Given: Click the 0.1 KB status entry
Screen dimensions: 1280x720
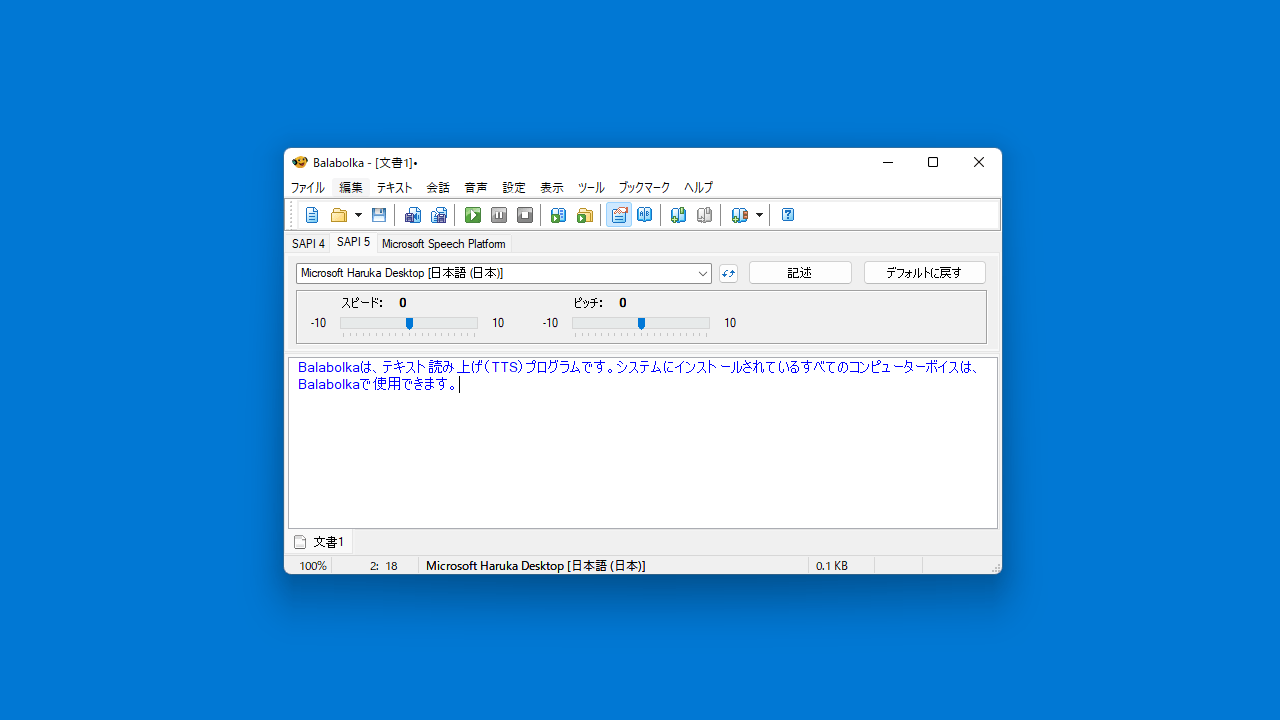Looking at the screenshot, I should [x=832, y=566].
